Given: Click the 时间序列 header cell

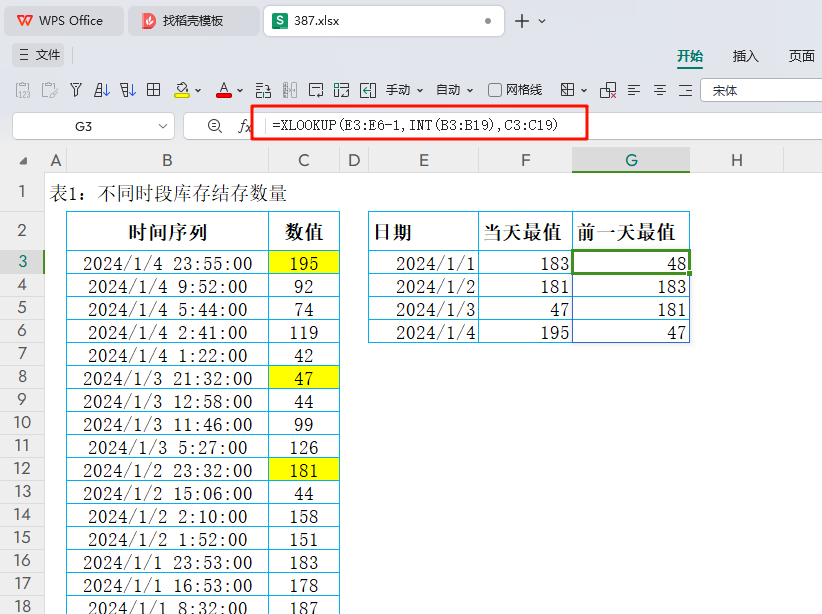Looking at the screenshot, I should [x=167, y=231].
